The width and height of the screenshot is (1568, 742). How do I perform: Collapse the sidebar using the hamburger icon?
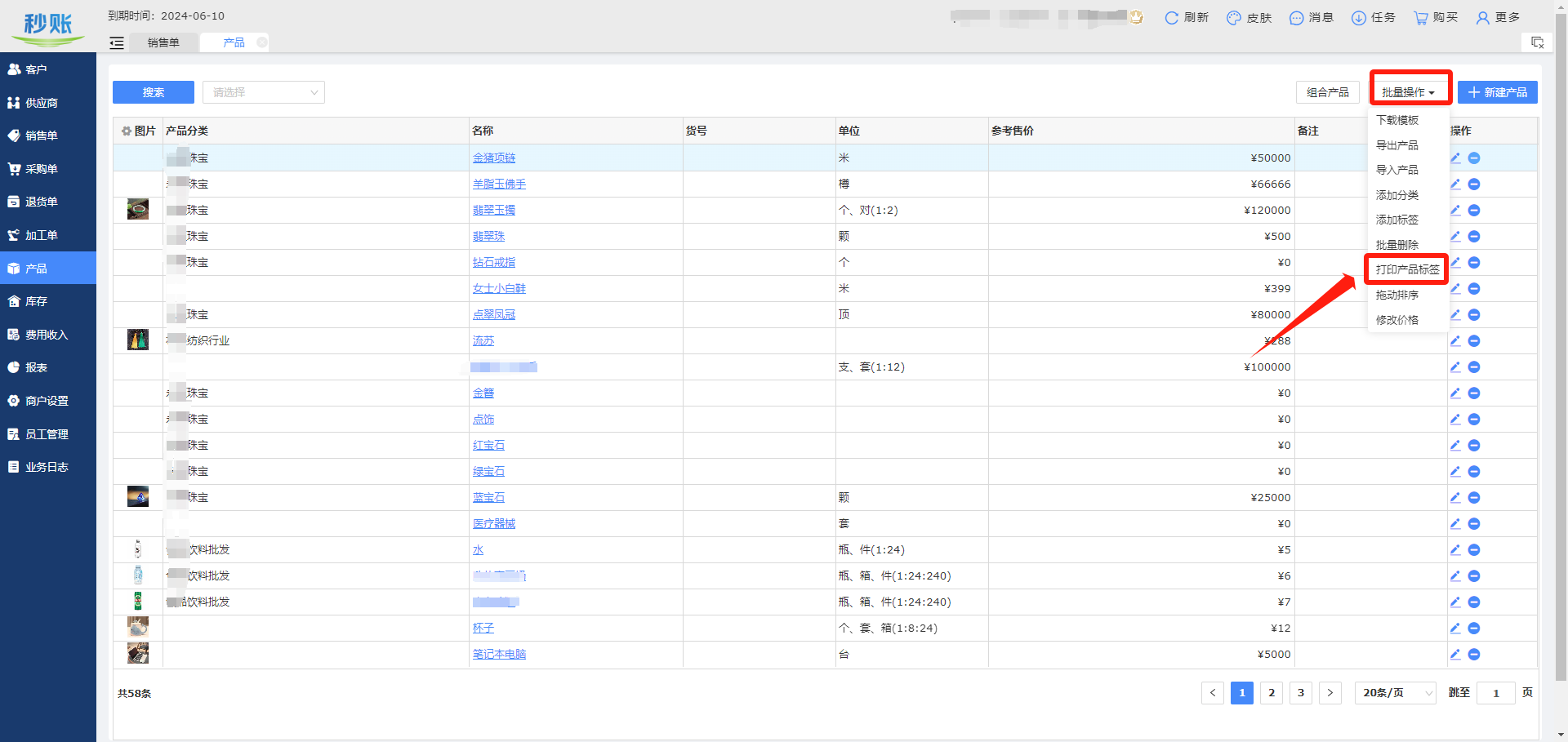pos(117,43)
